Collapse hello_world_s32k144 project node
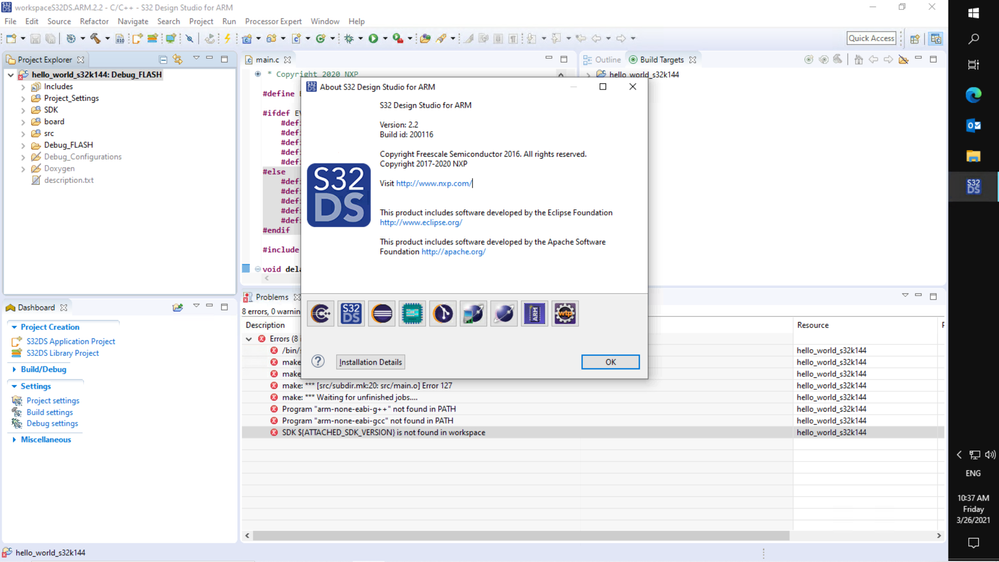The height and width of the screenshot is (562, 999). (11, 75)
